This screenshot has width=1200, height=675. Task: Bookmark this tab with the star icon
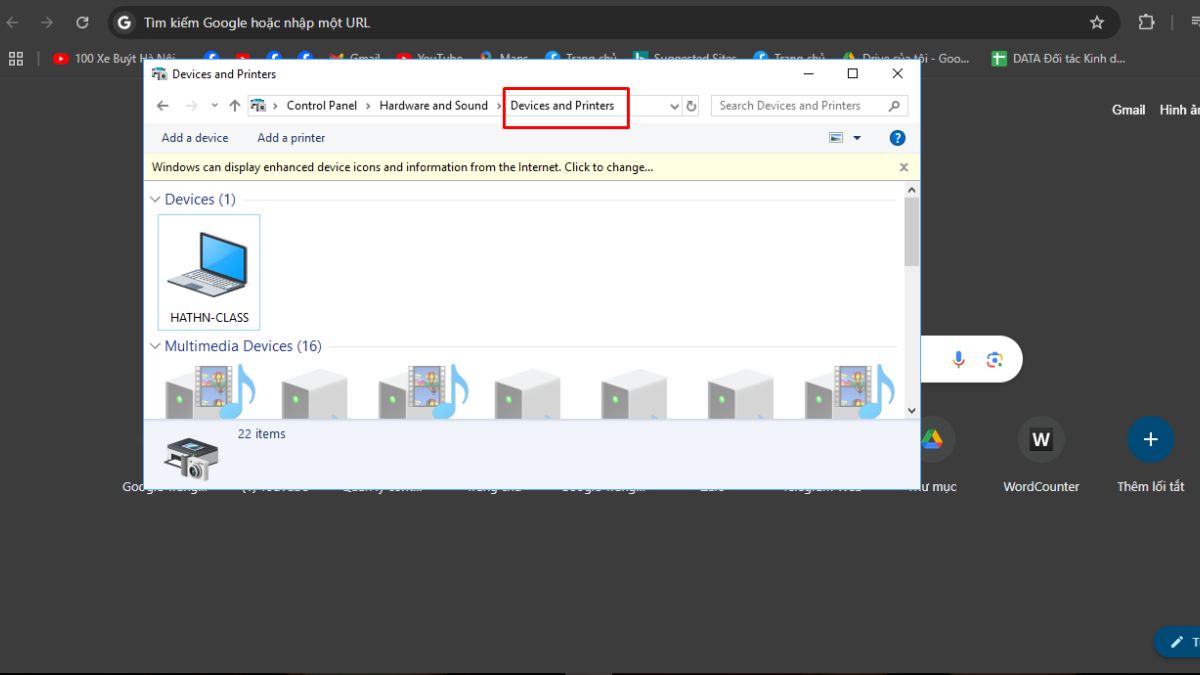click(1097, 22)
